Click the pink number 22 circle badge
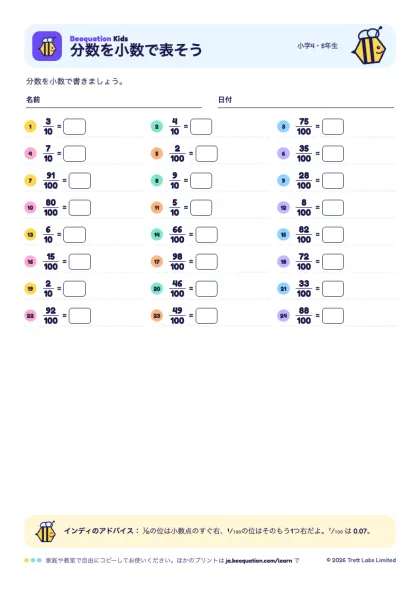Viewport: 420px width, 595px height. point(30,316)
